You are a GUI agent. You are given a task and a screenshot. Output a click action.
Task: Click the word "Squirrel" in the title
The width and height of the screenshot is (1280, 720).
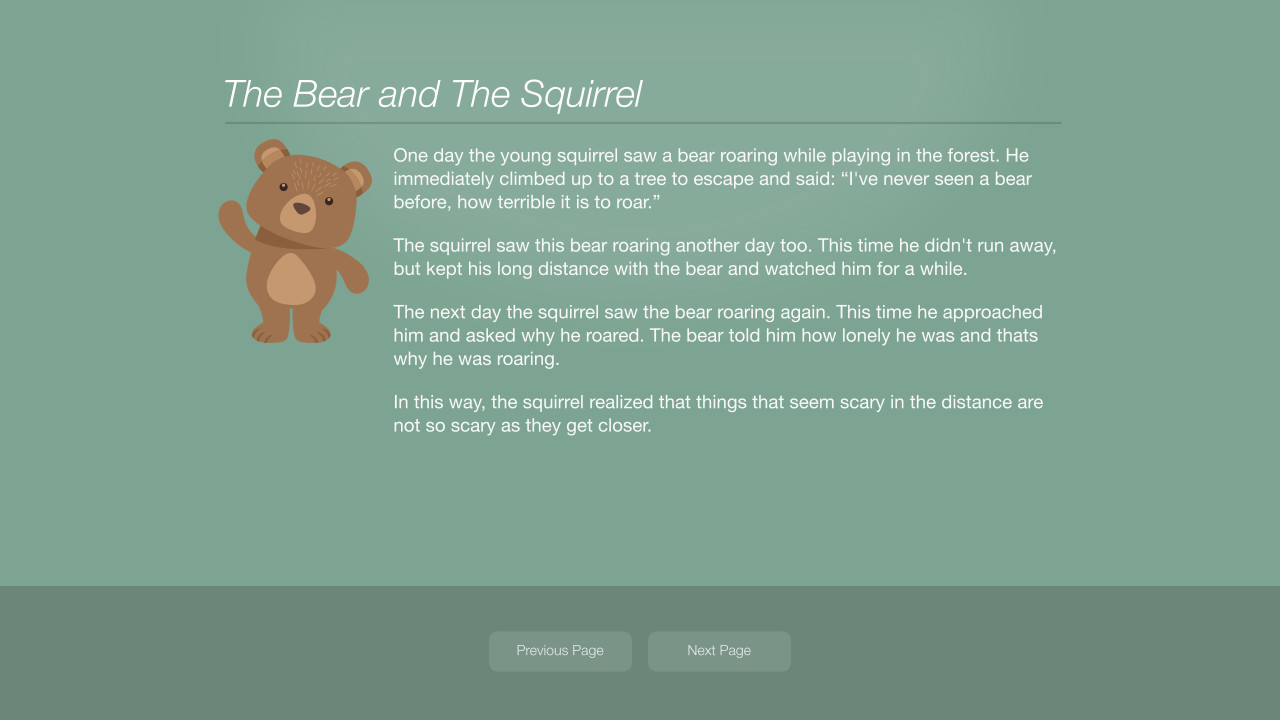click(580, 94)
